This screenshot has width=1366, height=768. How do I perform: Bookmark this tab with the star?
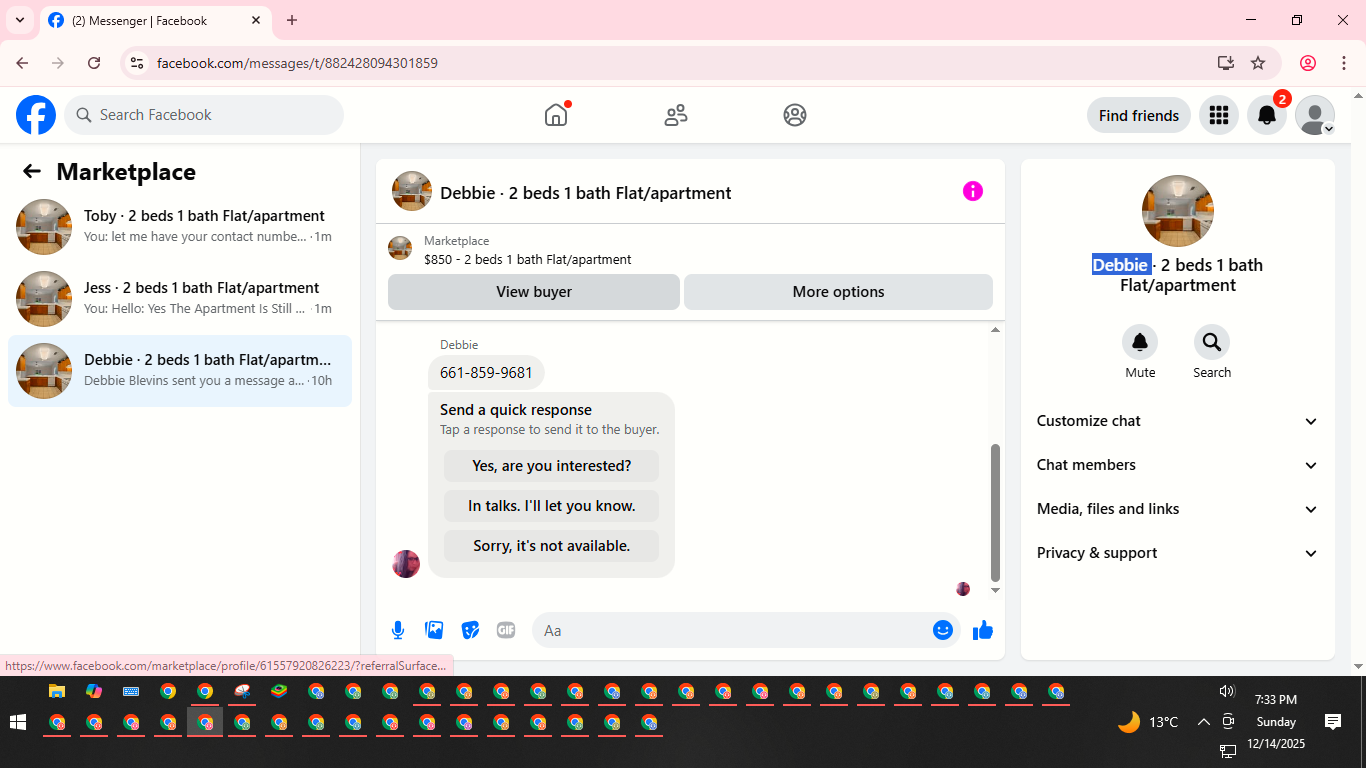click(1258, 63)
